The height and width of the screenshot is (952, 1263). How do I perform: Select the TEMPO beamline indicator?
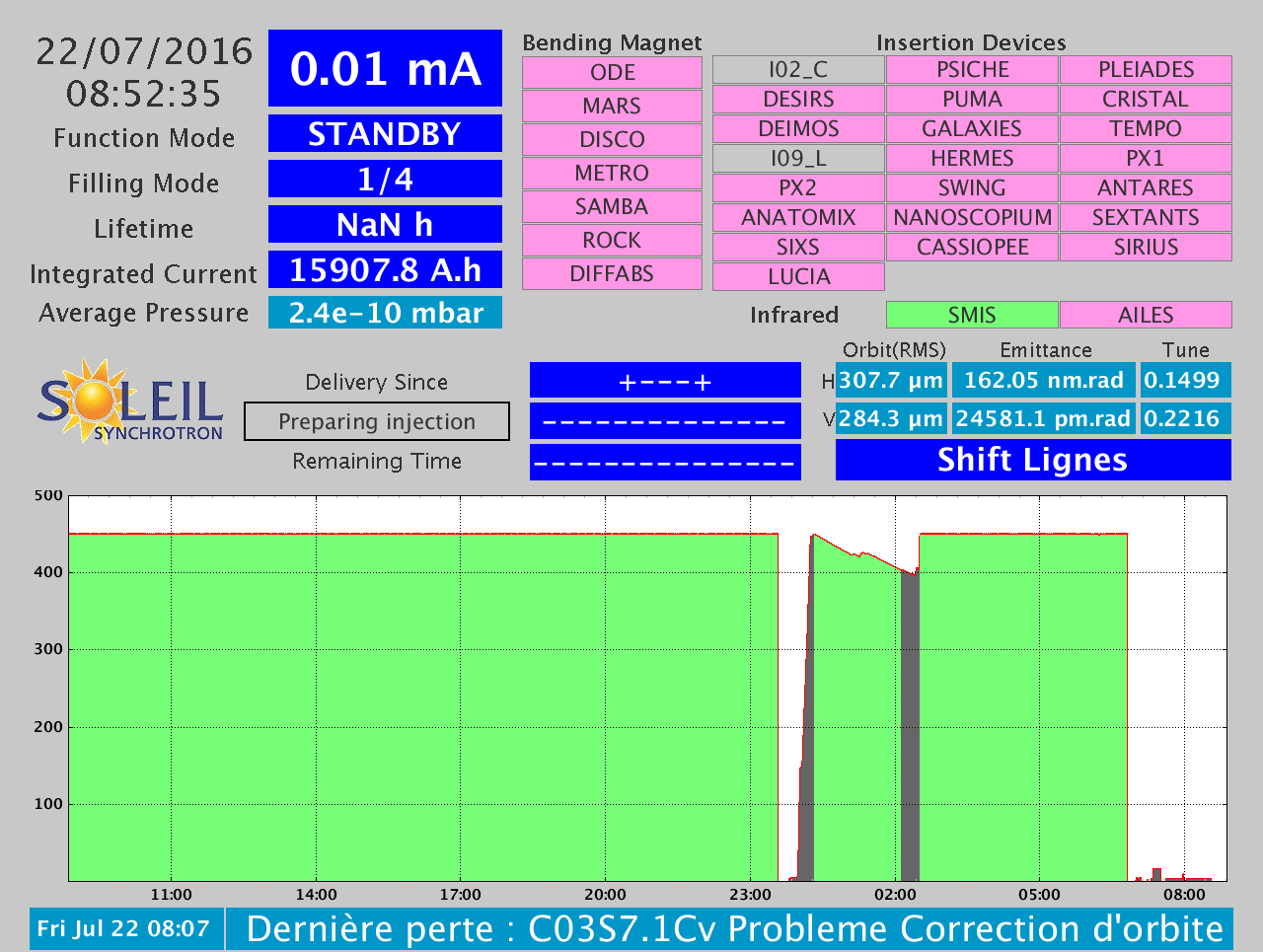pos(1146,129)
